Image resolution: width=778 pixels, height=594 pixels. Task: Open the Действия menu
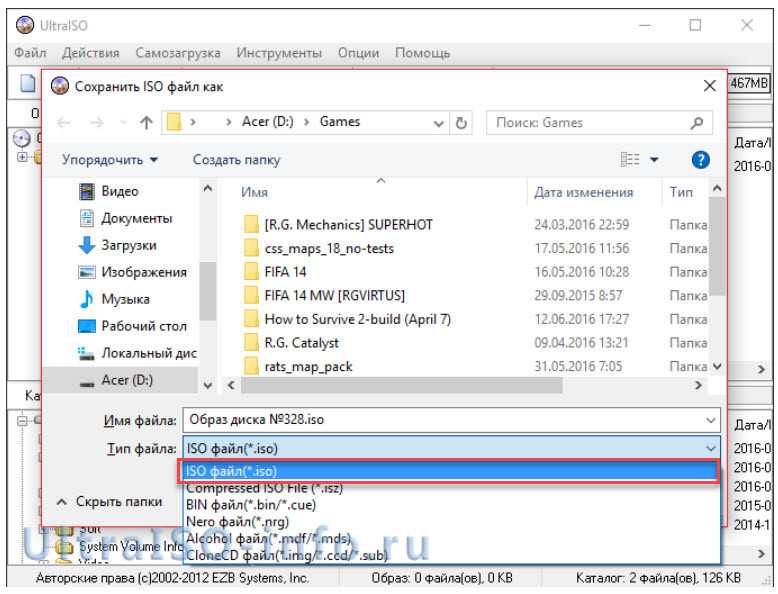pyautogui.click(x=91, y=53)
